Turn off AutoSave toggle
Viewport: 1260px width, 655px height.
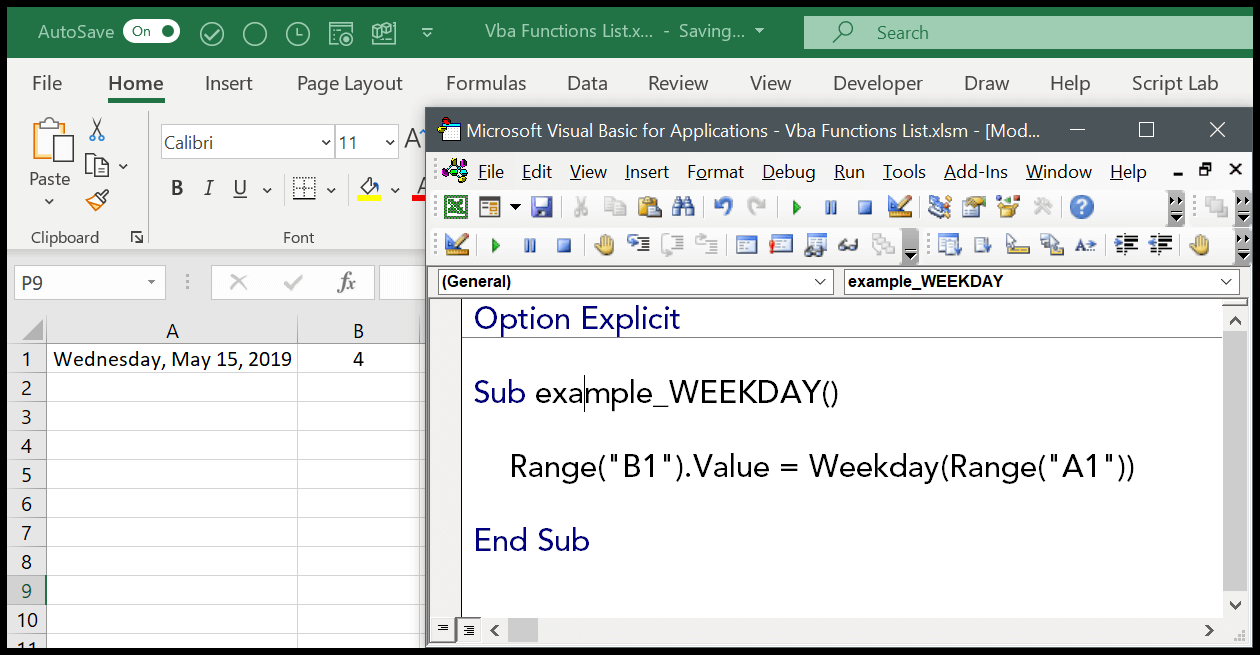point(151,31)
